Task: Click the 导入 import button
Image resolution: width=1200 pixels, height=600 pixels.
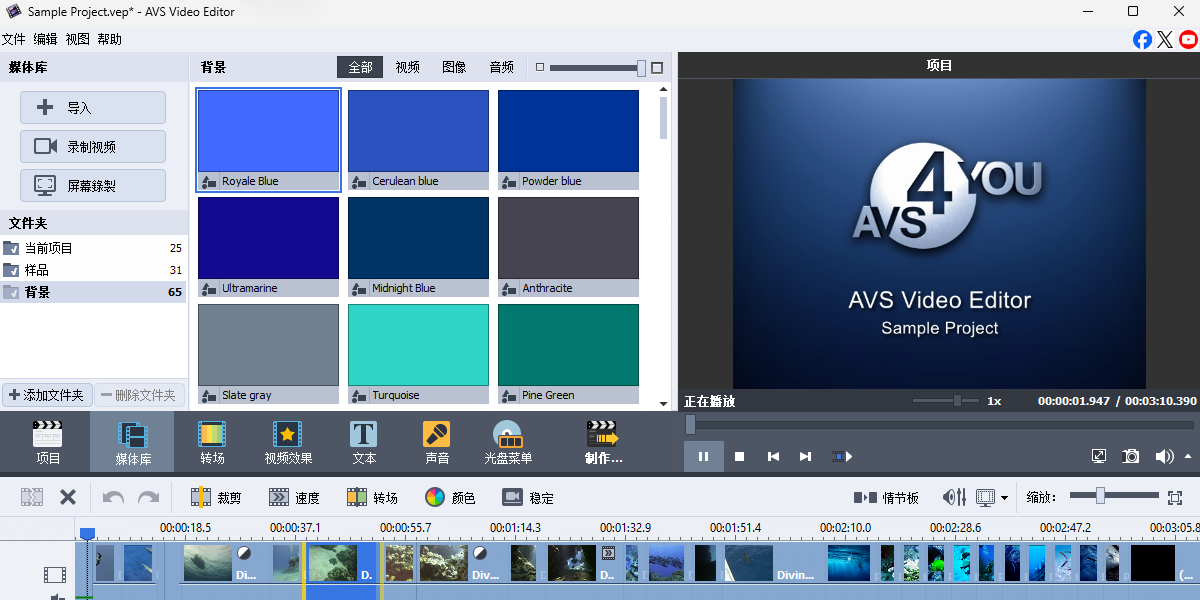Action: [93, 108]
